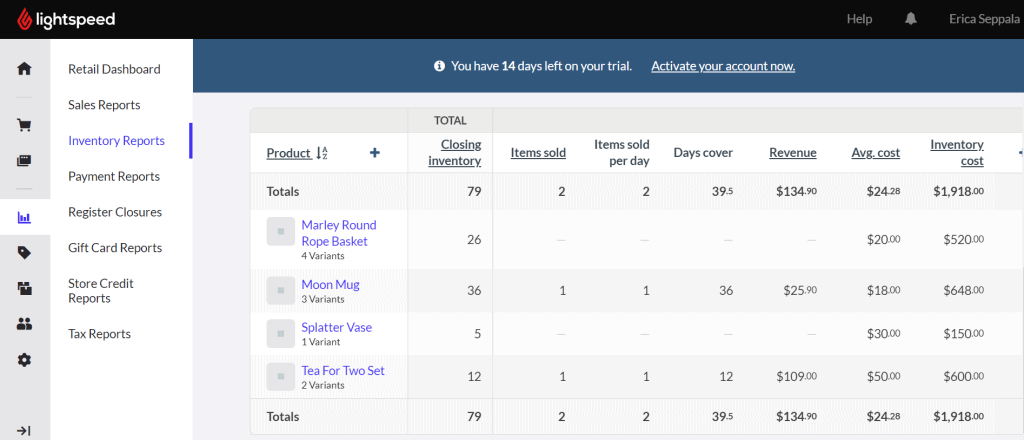
Task: Open Sales Reports from the menu
Action: click(104, 105)
